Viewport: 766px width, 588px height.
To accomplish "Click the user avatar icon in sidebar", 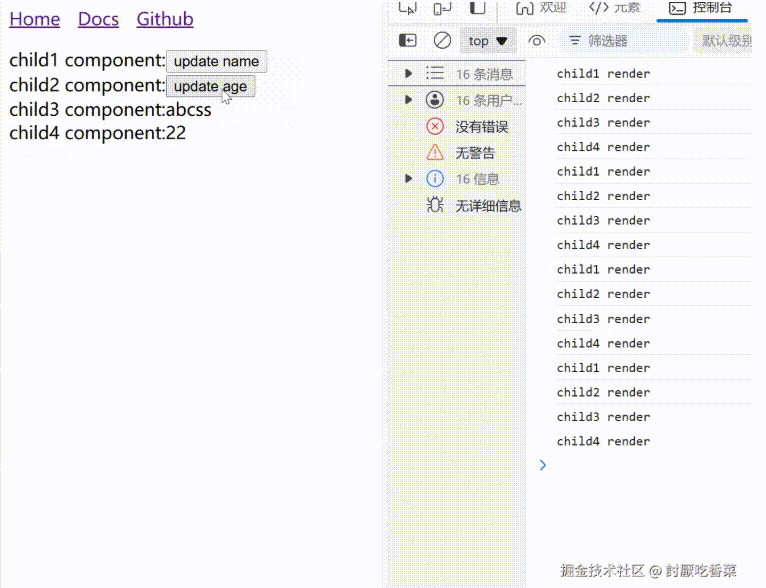I will coord(435,100).
